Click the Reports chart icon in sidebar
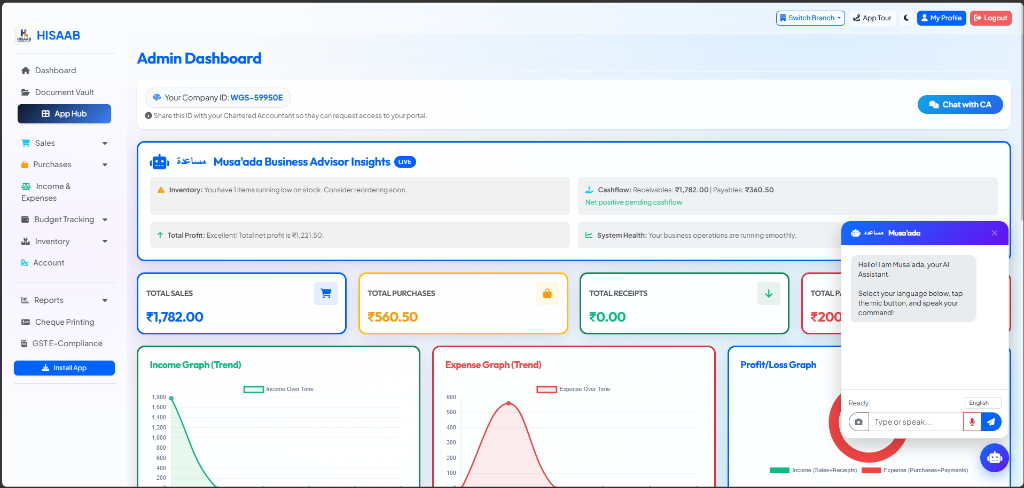The height and width of the screenshot is (488, 1024). pyautogui.click(x=25, y=301)
